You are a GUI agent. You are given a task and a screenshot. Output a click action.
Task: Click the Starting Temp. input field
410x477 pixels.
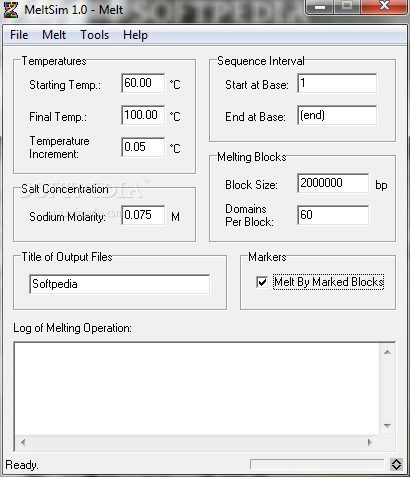[x=143, y=83]
